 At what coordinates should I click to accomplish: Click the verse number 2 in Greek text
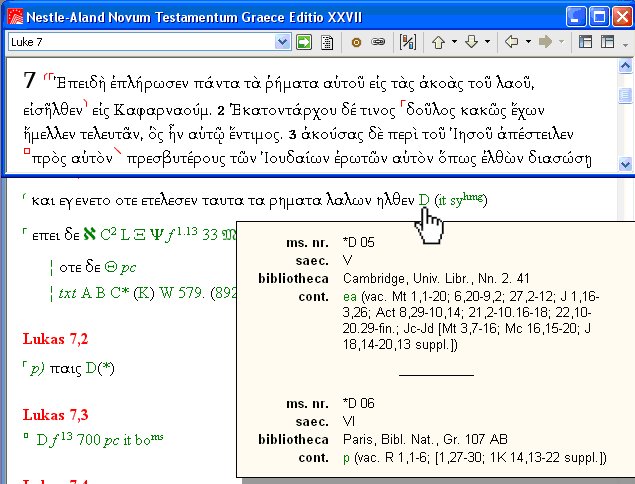221,111
